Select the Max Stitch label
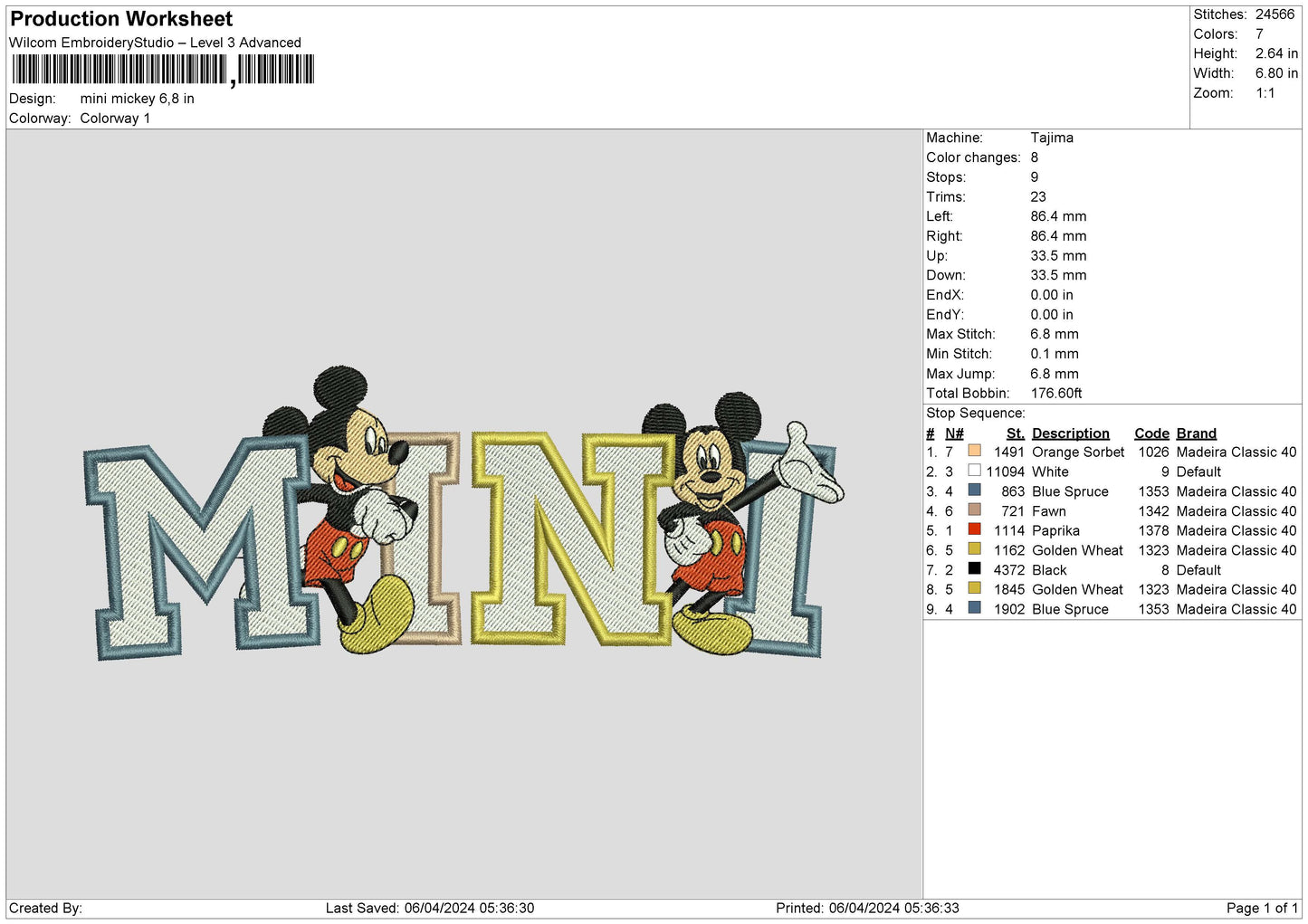This screenshot has height=924, width=1308. coord(960,334)
